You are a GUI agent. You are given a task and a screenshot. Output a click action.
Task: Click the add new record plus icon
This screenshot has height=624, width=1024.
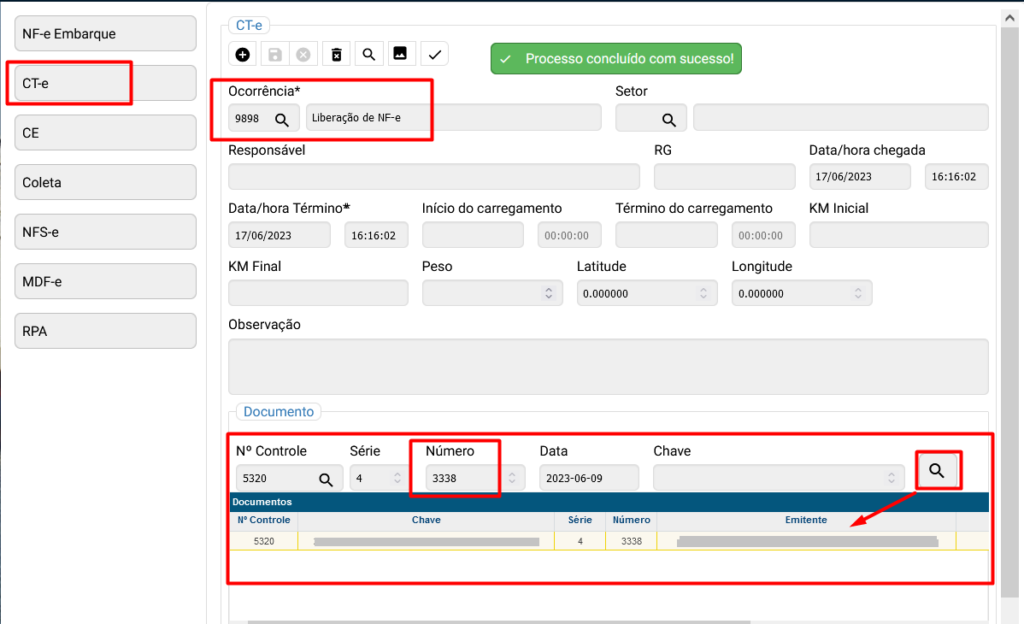pos(243,54)
